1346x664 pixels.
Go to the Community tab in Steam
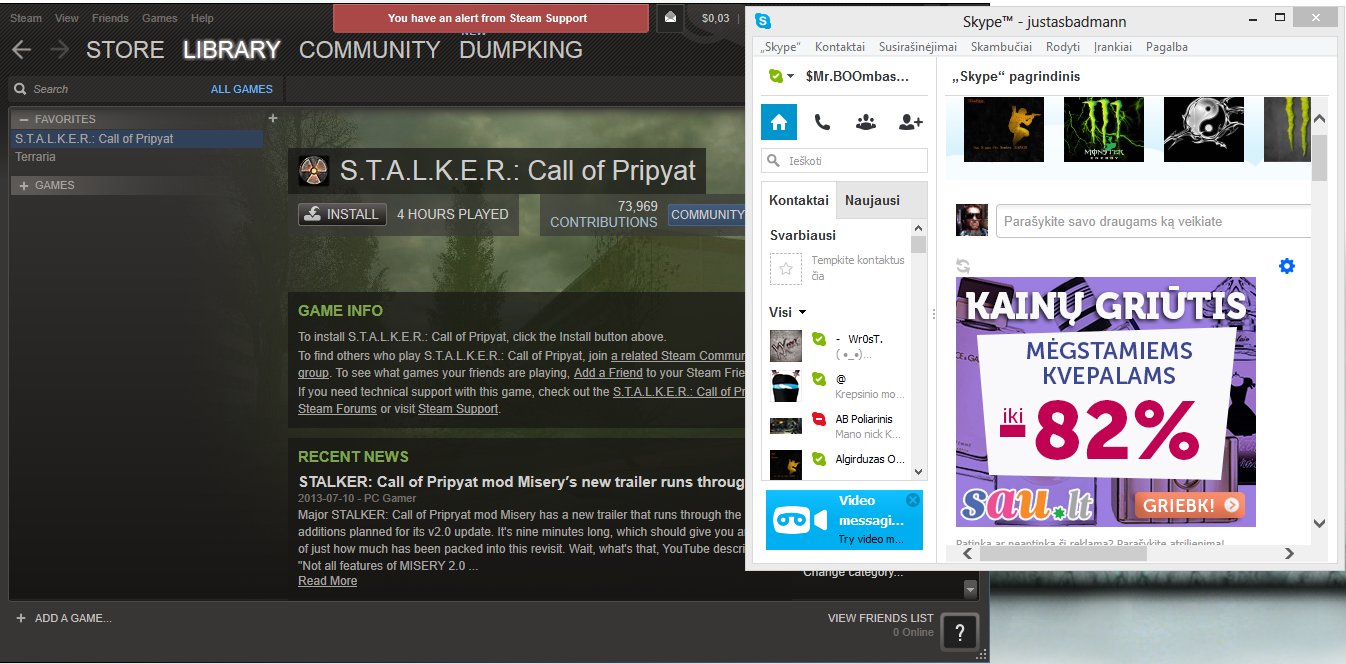[x=370, y=50]
